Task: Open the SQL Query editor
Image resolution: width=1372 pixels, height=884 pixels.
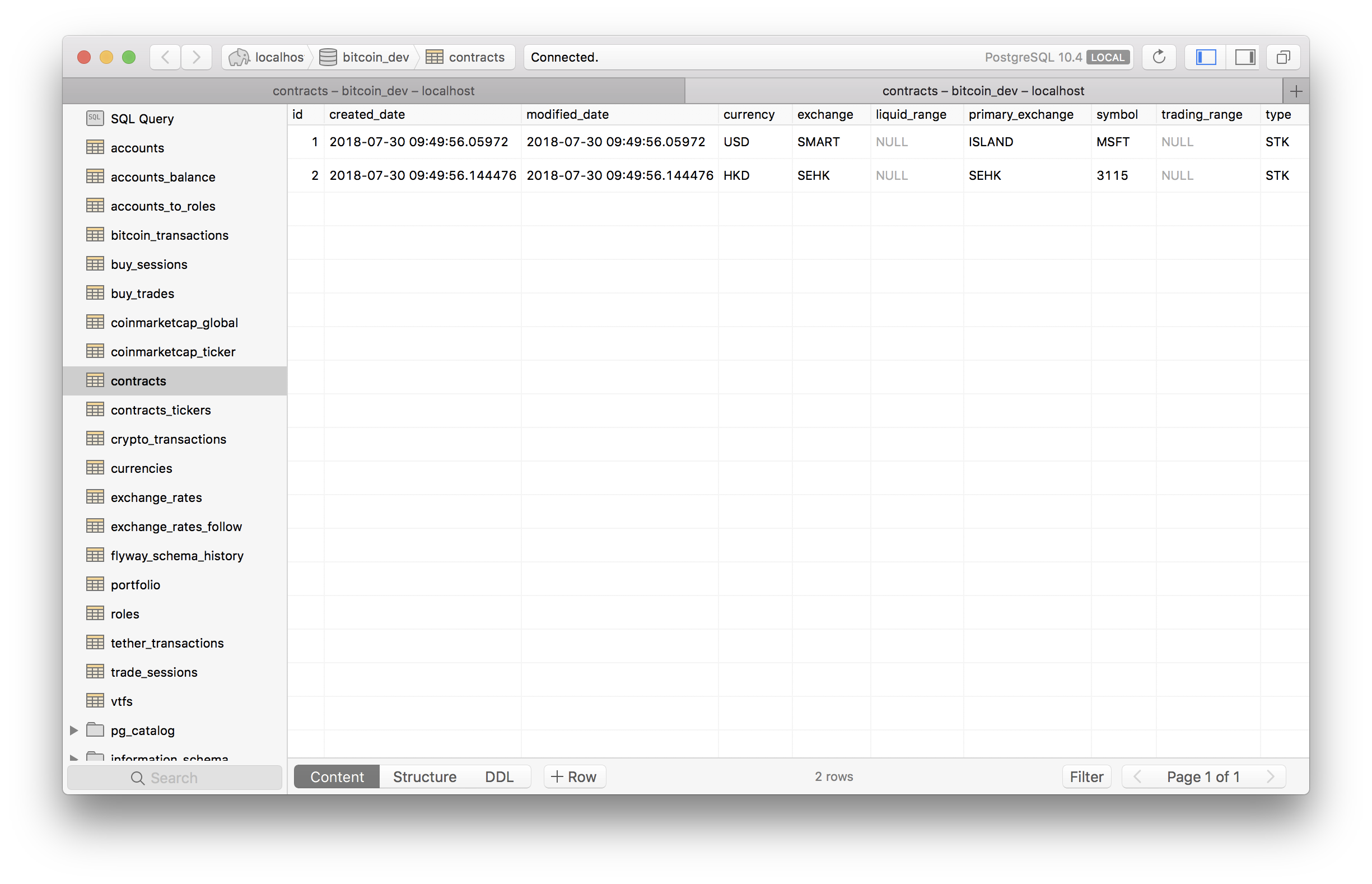Action: click(142, 118)
